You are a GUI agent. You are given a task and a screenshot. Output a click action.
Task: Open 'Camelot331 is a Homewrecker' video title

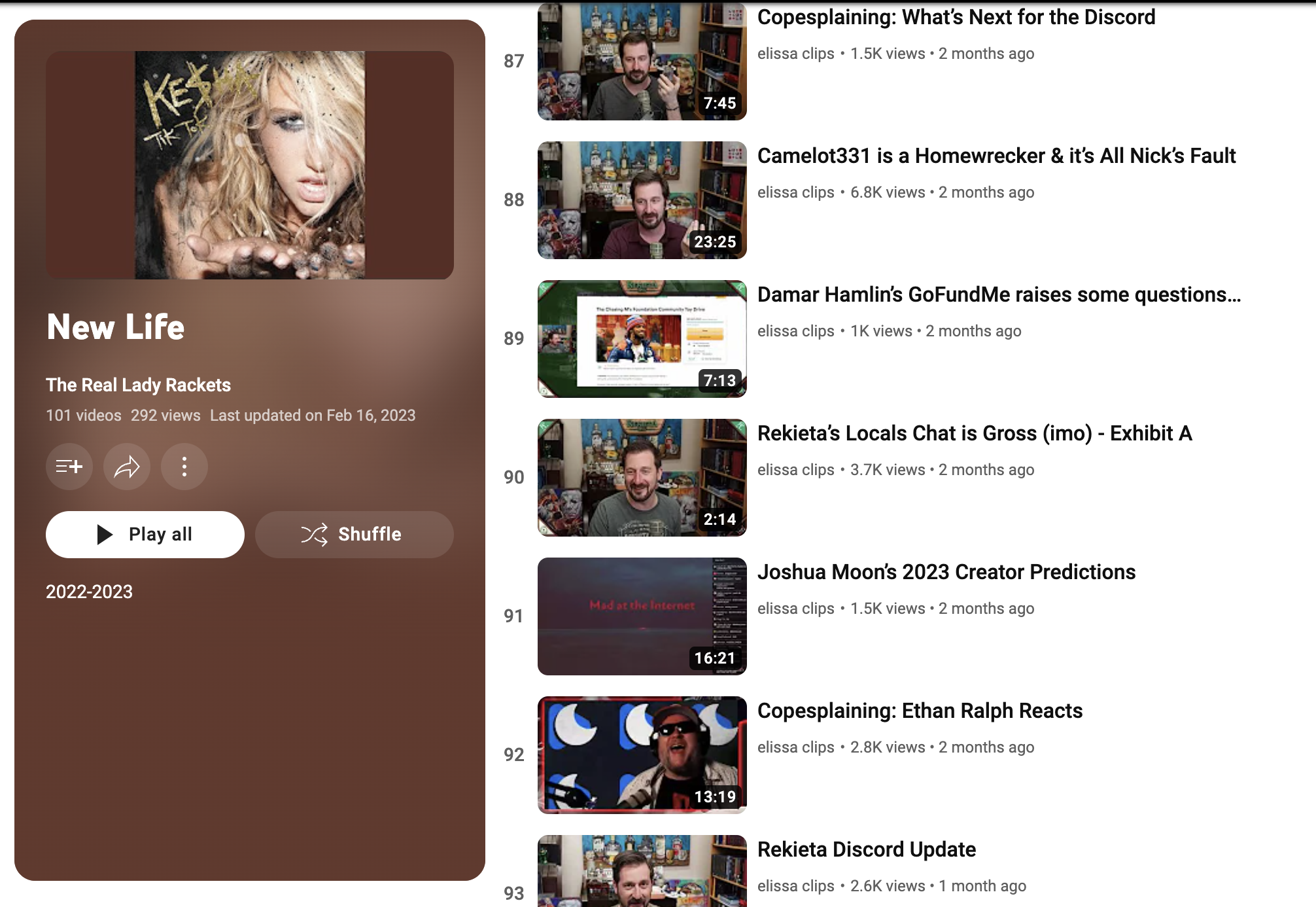997,156
